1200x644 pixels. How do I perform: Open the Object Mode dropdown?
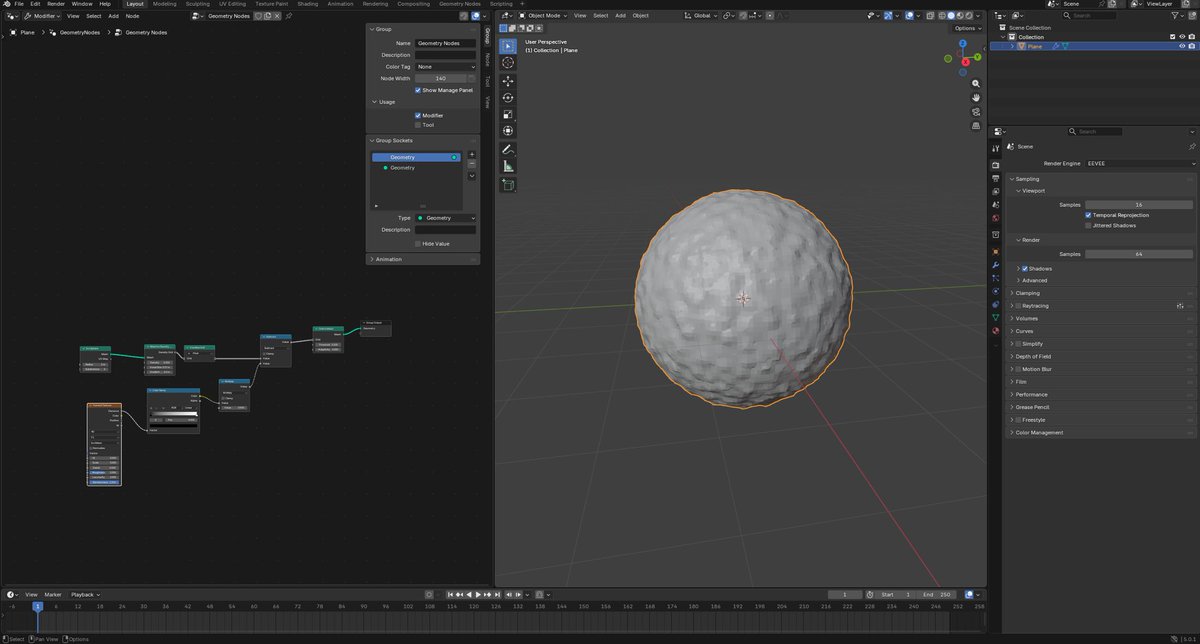click(x=545, y=16)
